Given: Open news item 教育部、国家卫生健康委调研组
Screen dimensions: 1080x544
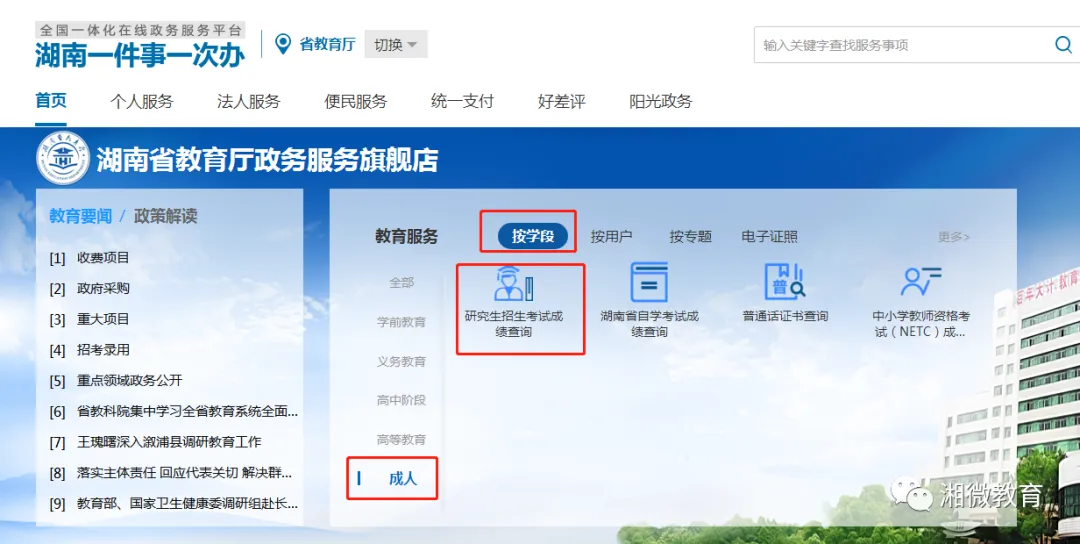Looking at the screenshot, I should pos(187,503).
